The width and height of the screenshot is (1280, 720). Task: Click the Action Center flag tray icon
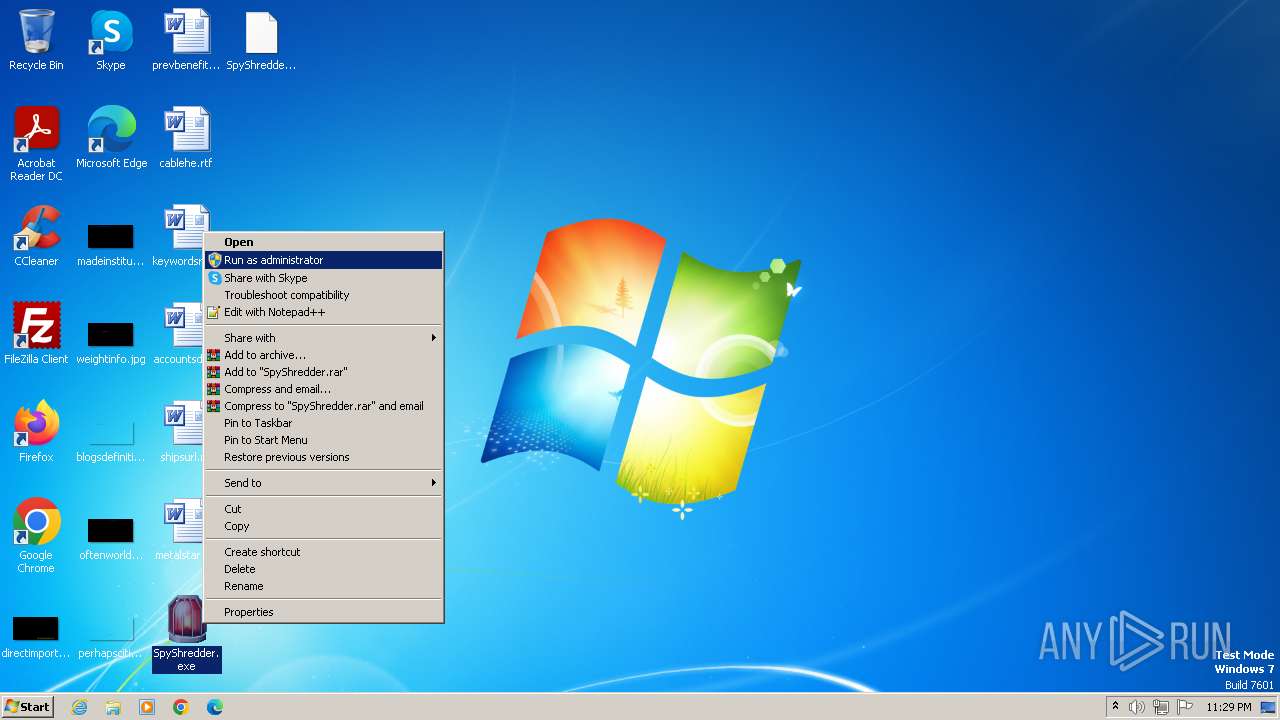1185,707
